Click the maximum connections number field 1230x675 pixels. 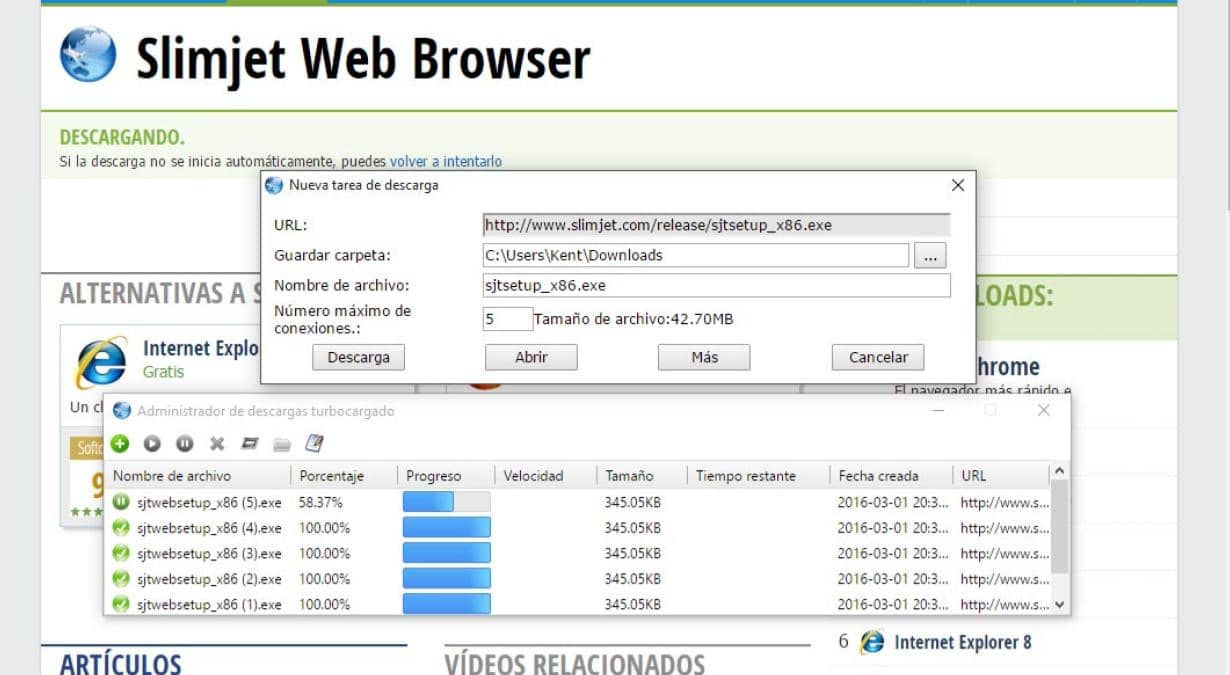pos(507,319)
